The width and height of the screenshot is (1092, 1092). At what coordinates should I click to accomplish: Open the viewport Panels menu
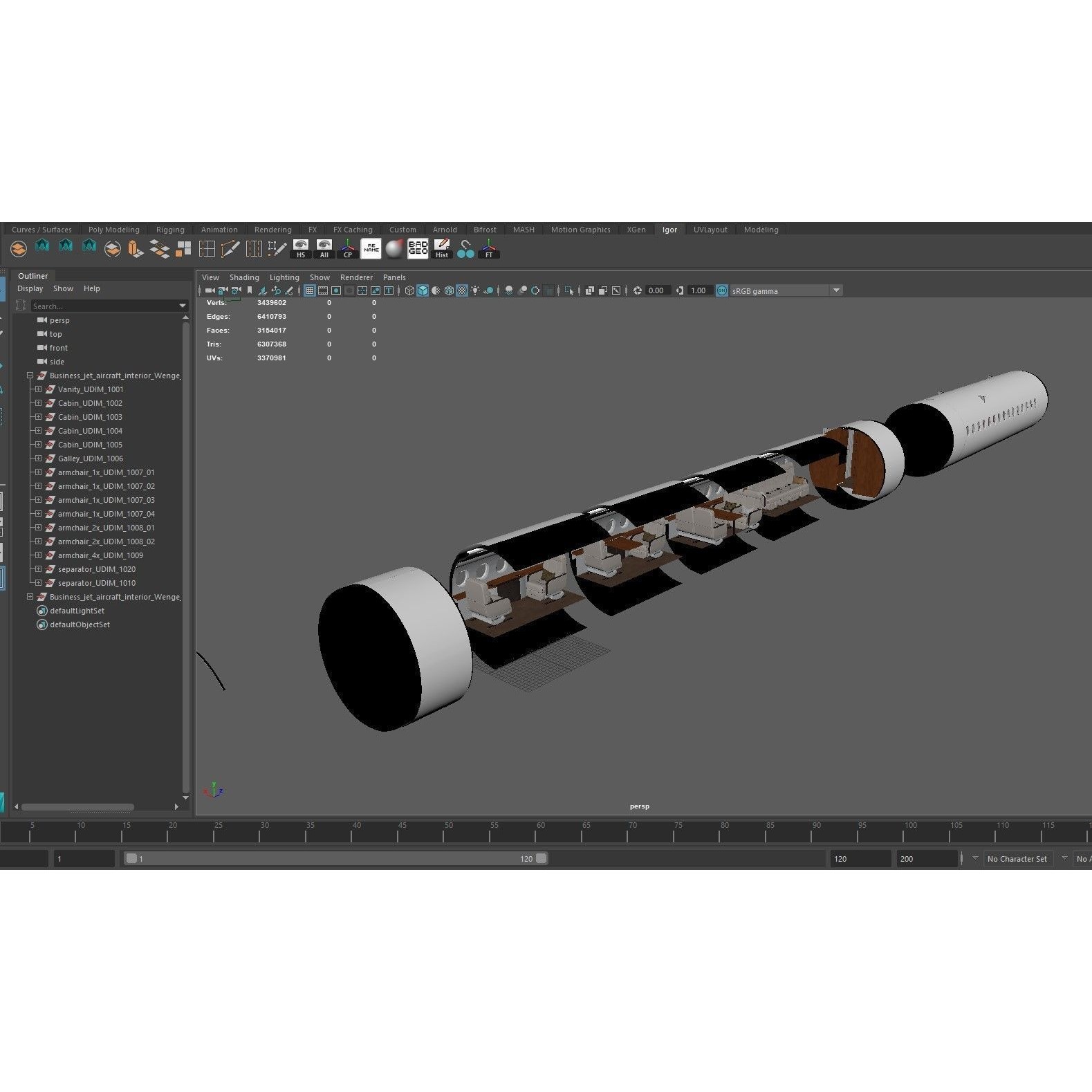[394, 277]
